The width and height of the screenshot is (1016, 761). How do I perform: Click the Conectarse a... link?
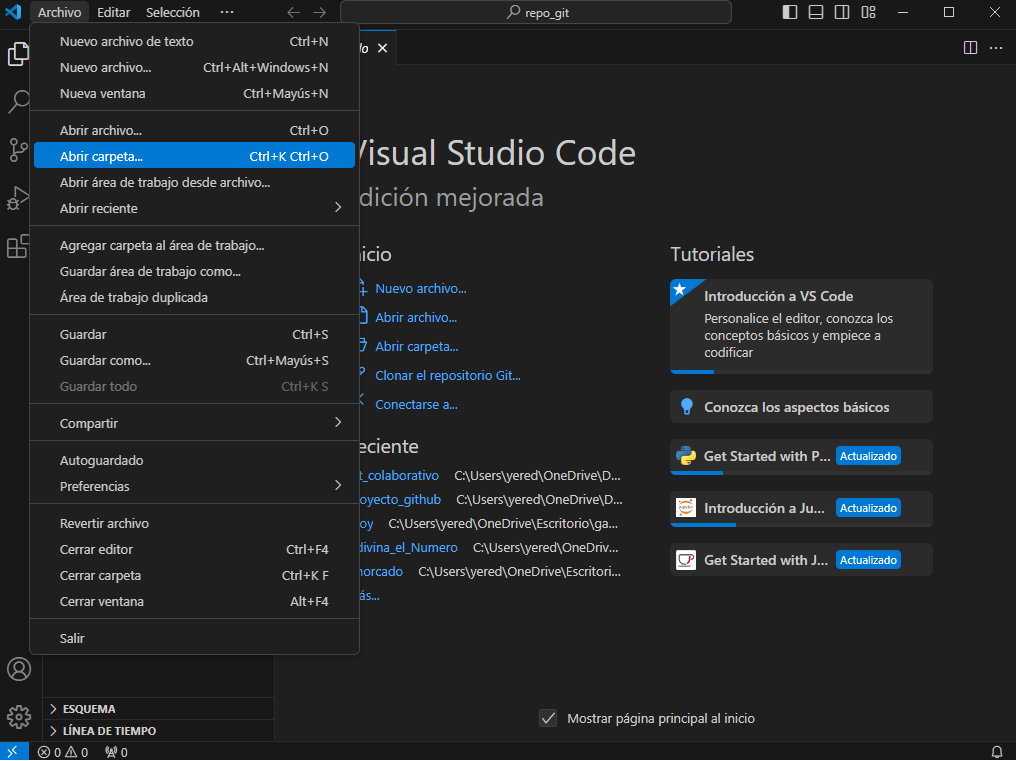416,404
